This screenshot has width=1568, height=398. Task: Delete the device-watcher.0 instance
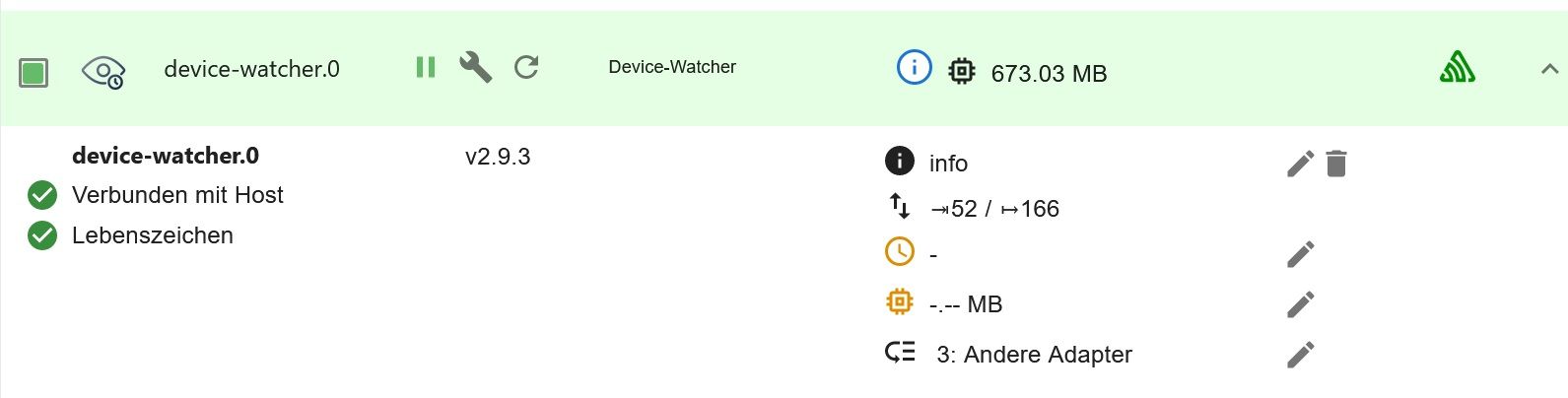1336,164
